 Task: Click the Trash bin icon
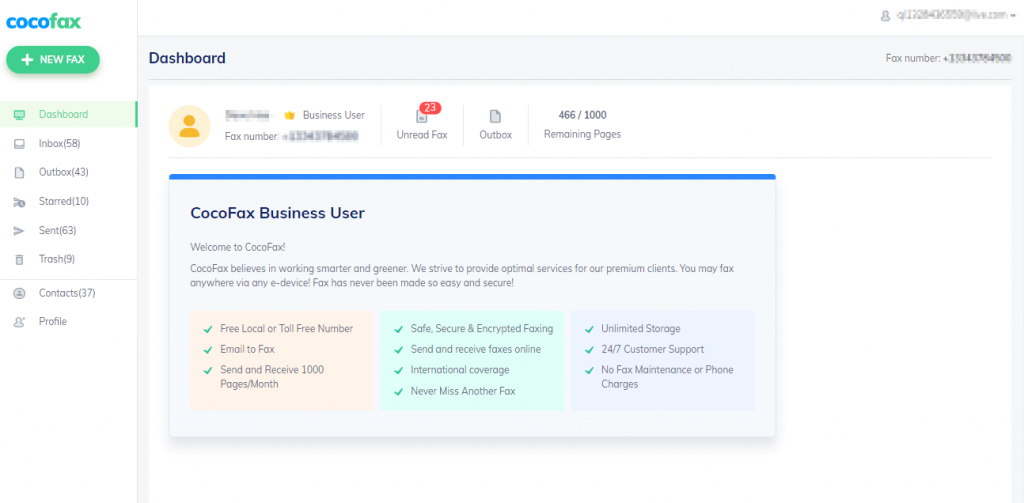pos(19,259)
